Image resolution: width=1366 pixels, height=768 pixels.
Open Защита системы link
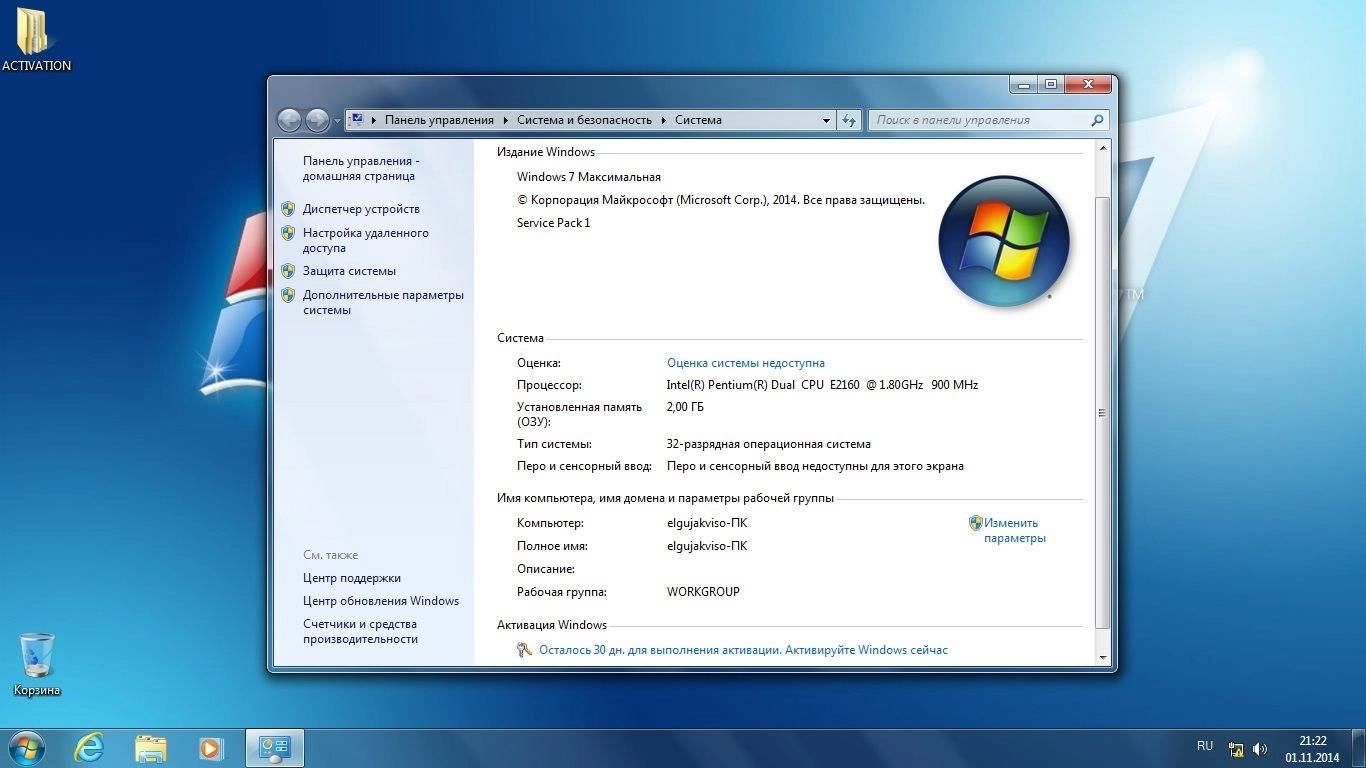coord(349,271)
